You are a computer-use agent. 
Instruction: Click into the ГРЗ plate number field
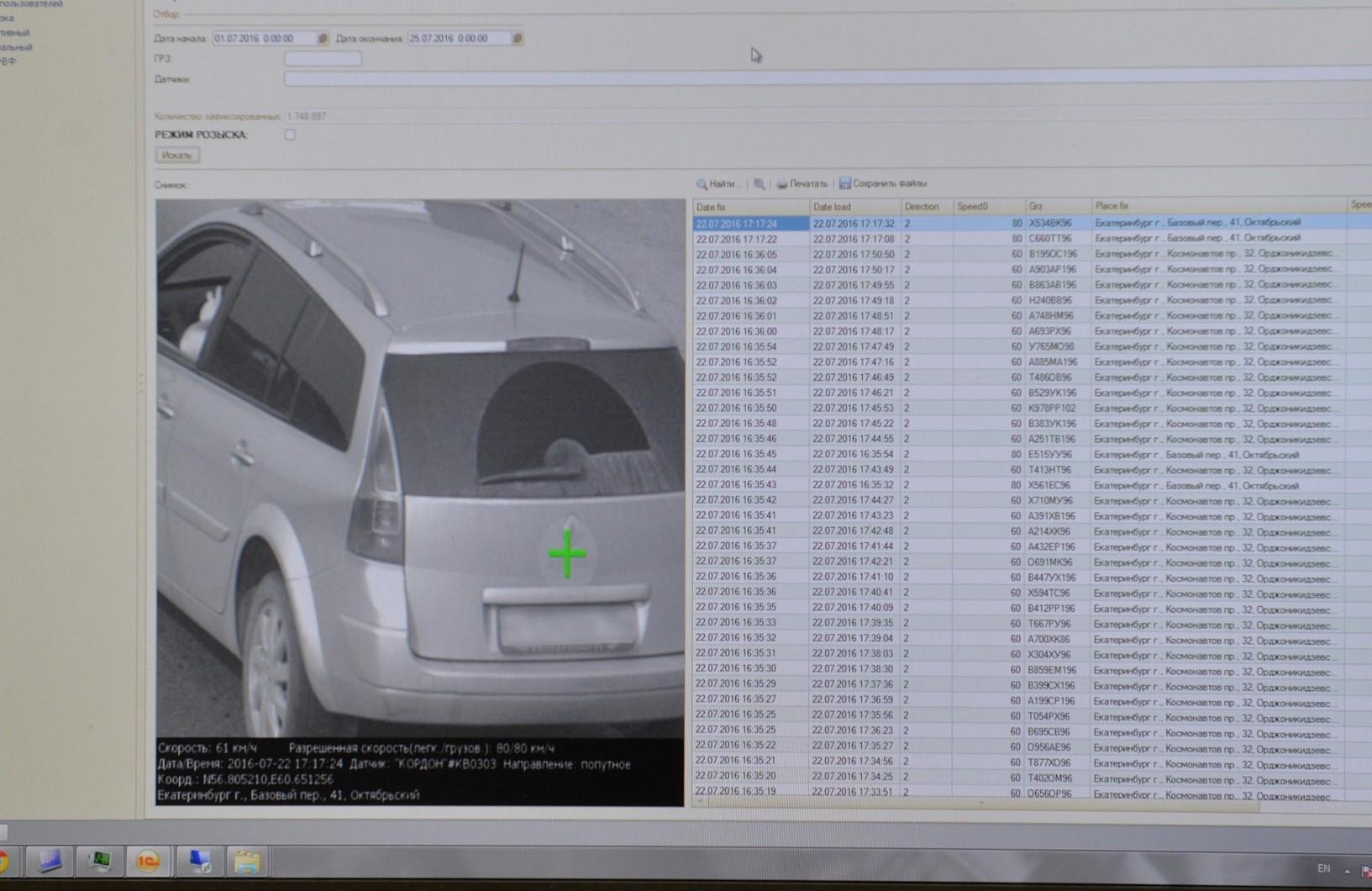(323, 59)
